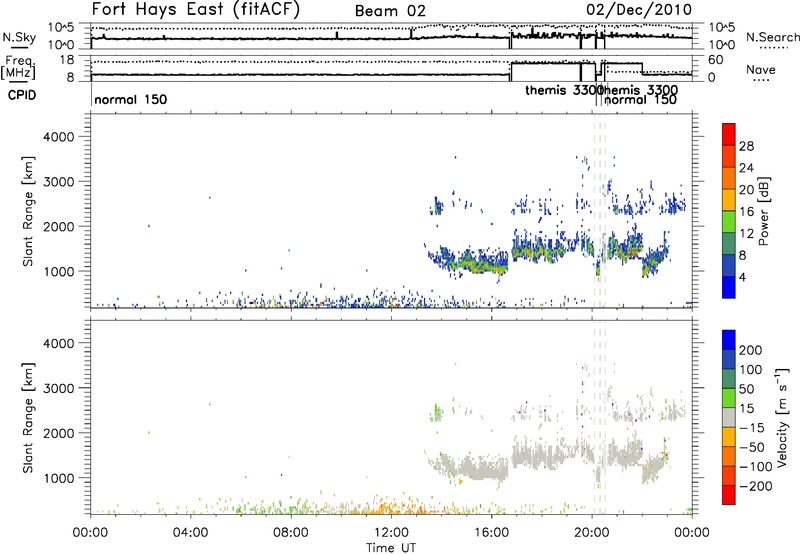Click the 'Freq. [MHz]' label
The image size is (800, 554).
[x=19, y=68]
